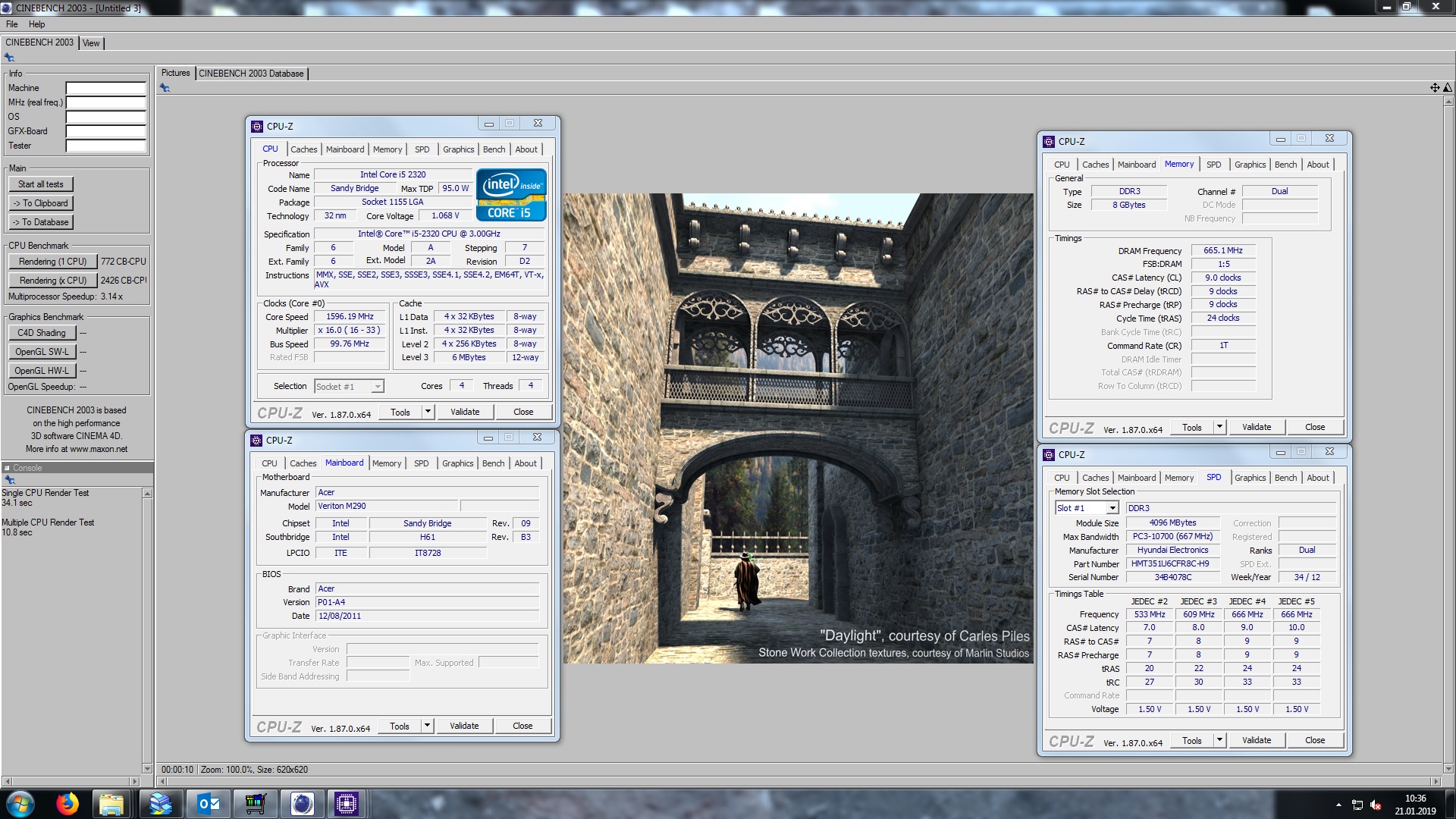Click the pin icon below the CINEBENCH 2003 tab
This screenshot has width=1456, height=819.
pyautogui.click(x=9, y=58)
